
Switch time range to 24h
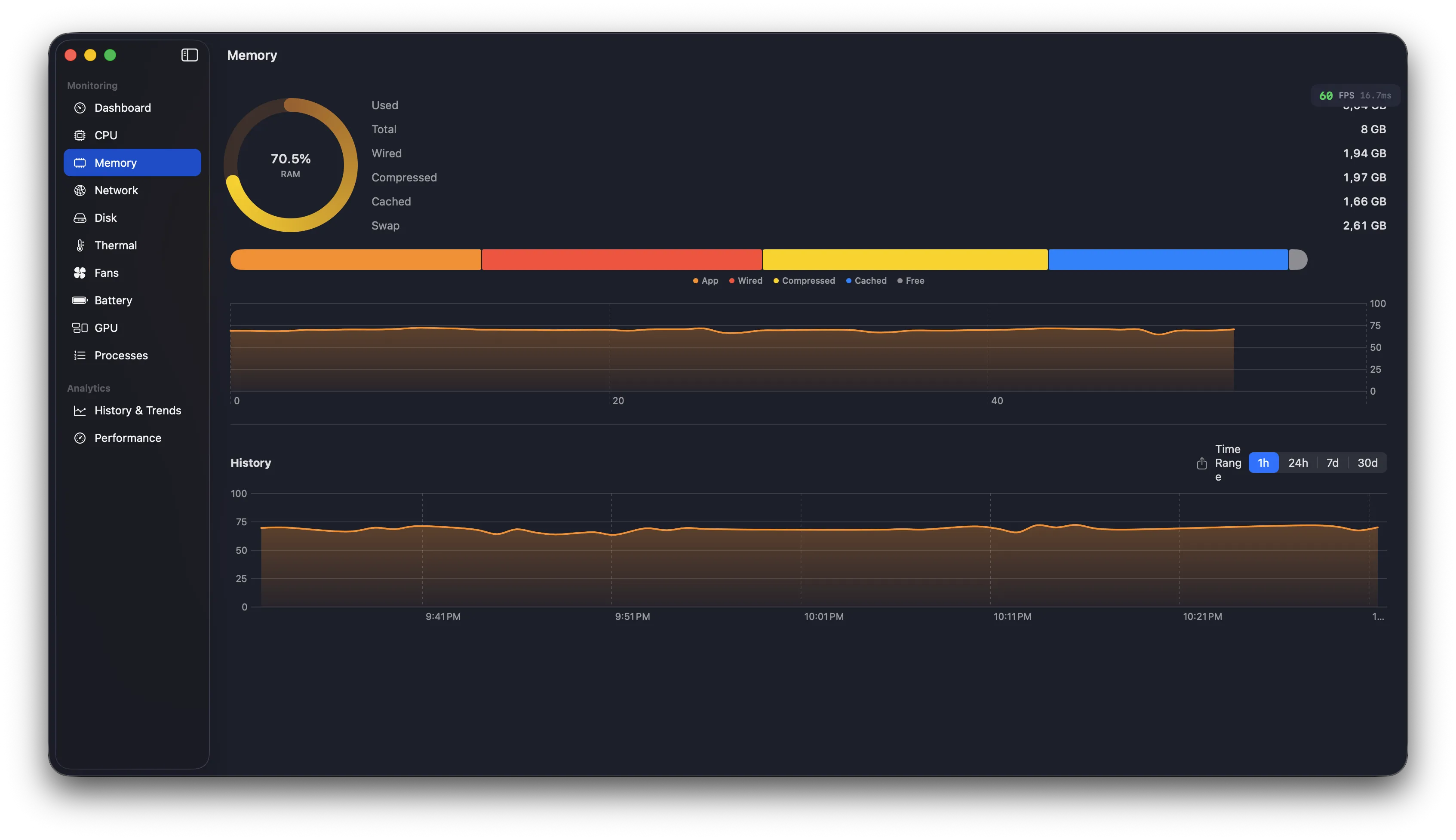point(1299,462)
